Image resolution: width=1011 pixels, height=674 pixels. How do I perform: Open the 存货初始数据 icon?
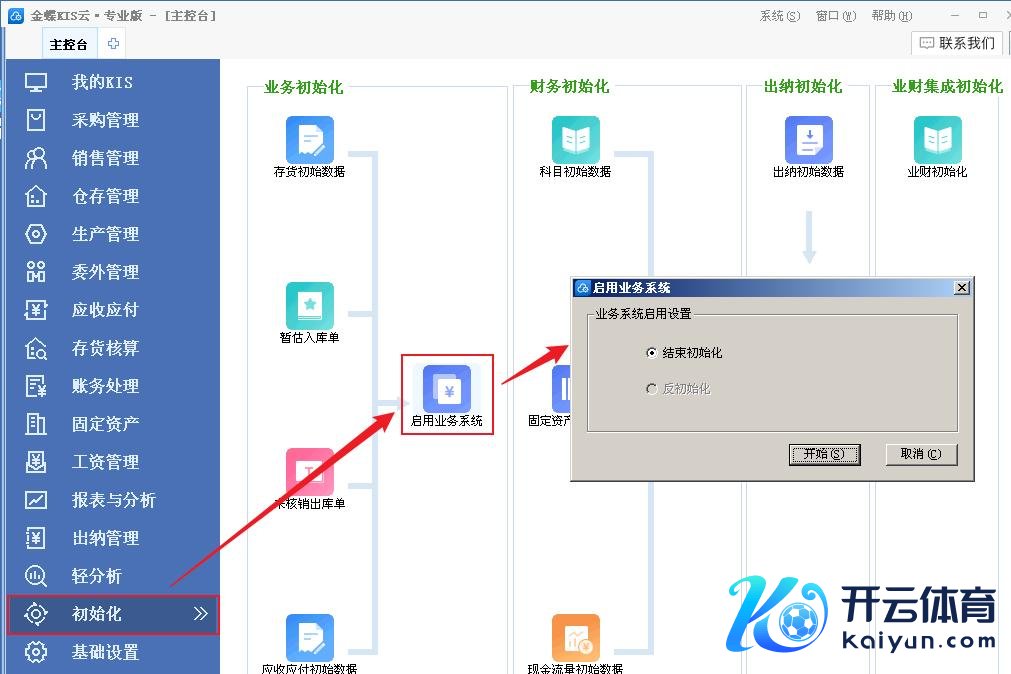point(309,140)
